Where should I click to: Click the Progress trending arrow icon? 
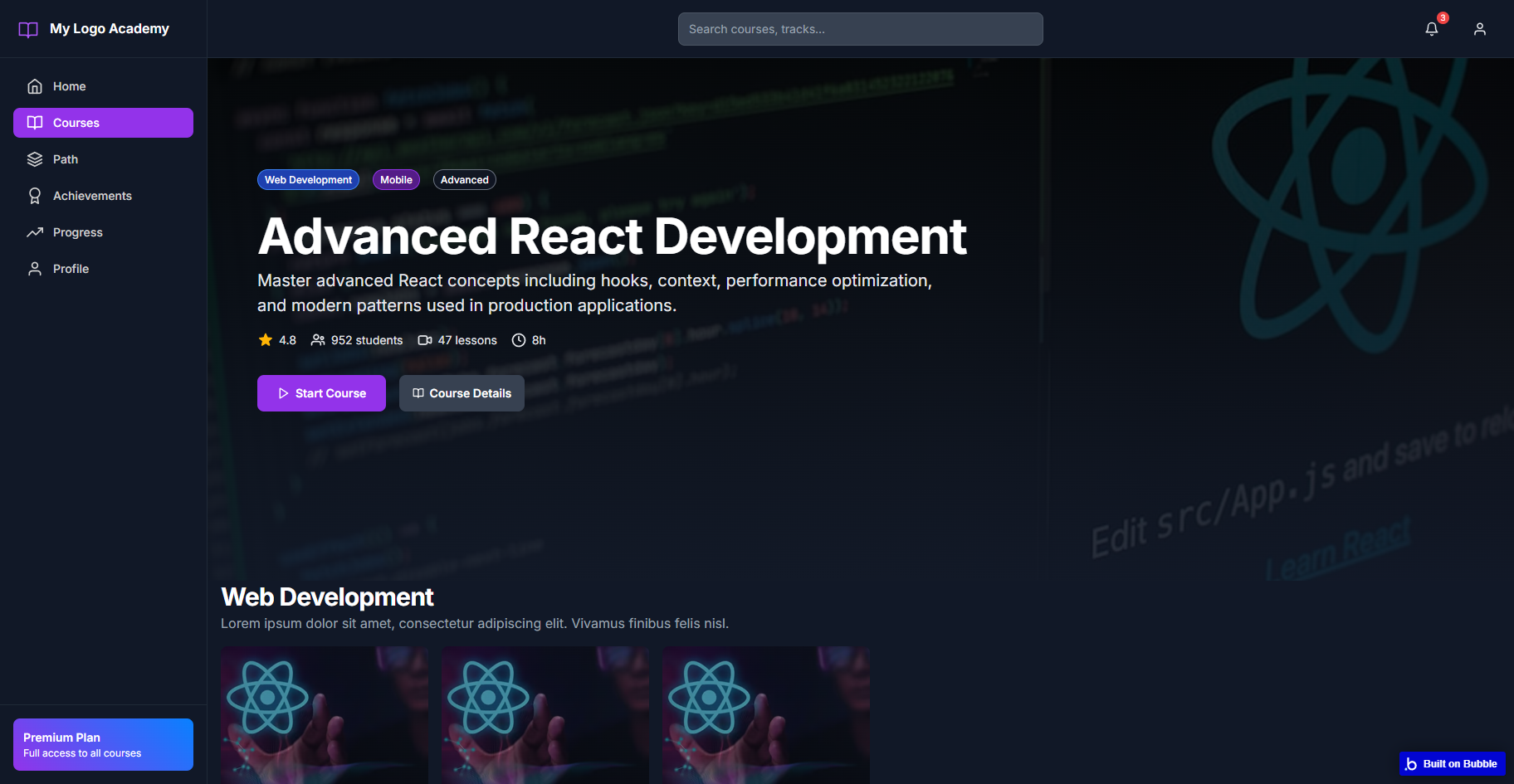(35, 232)
